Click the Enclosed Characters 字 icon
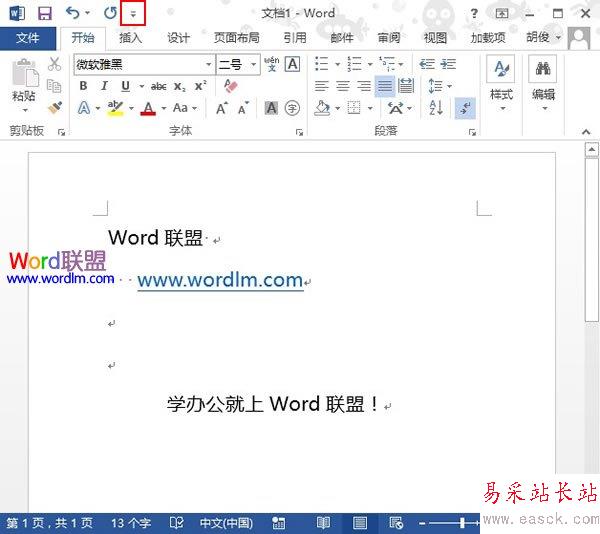 click(292, 108)
